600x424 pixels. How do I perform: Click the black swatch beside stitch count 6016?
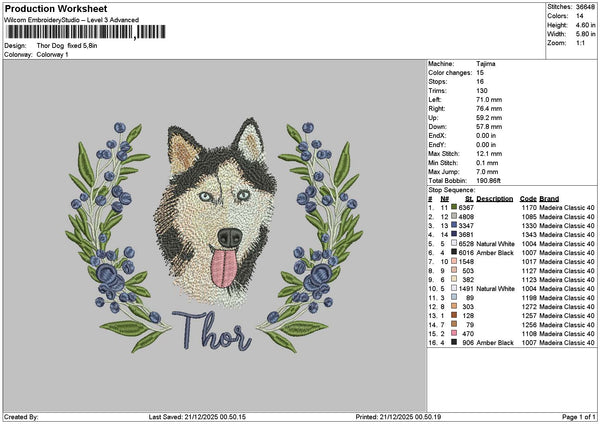tap(454, 252)
